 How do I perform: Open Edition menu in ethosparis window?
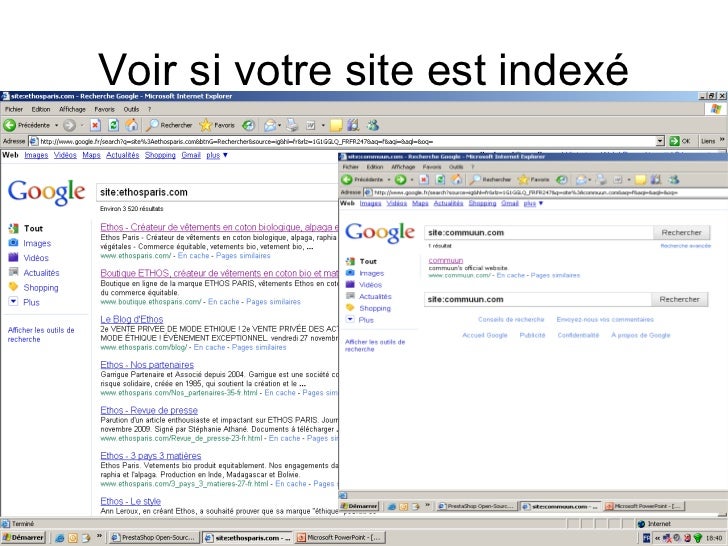[41, 110]
